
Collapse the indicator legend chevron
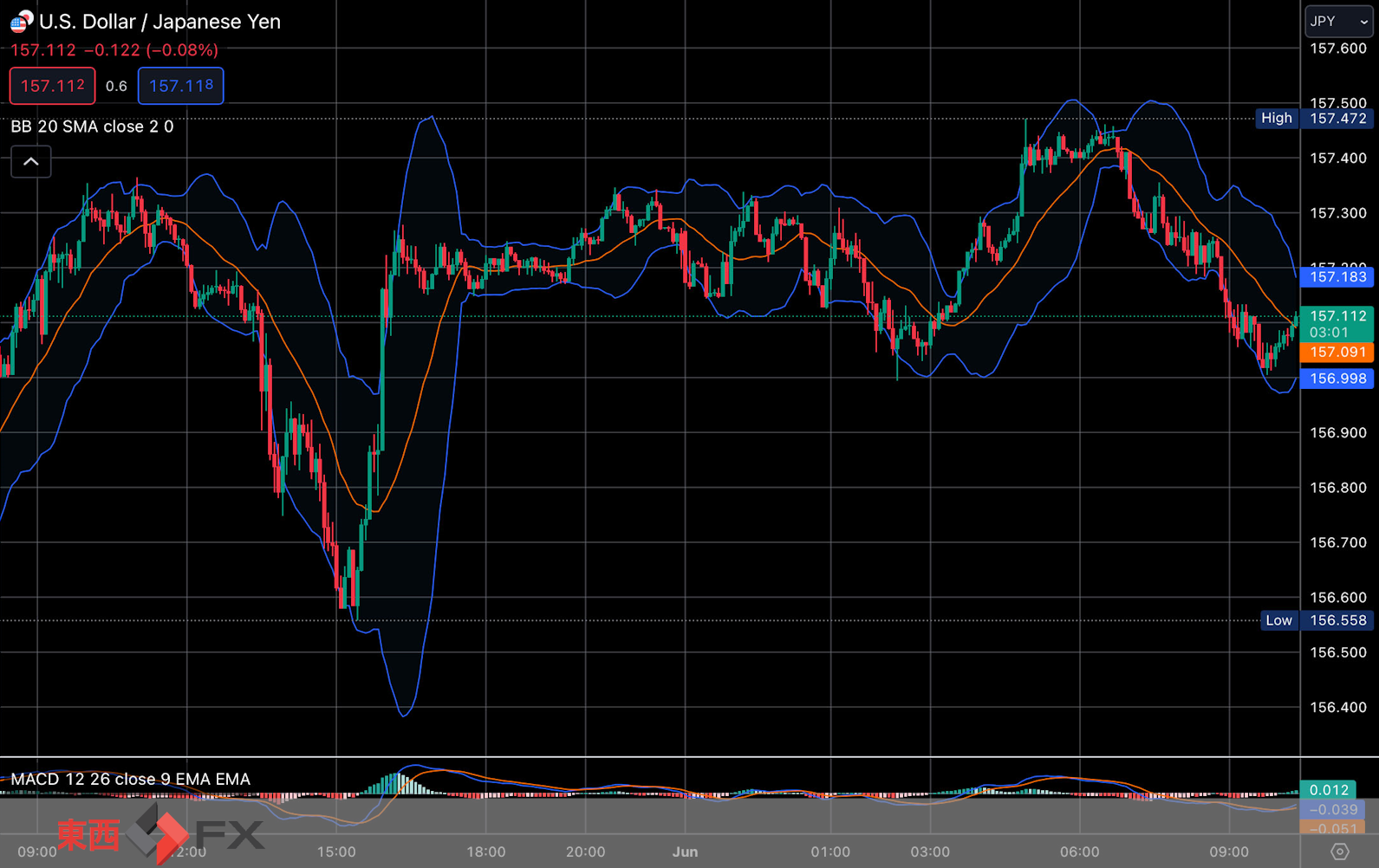[30, 162]
